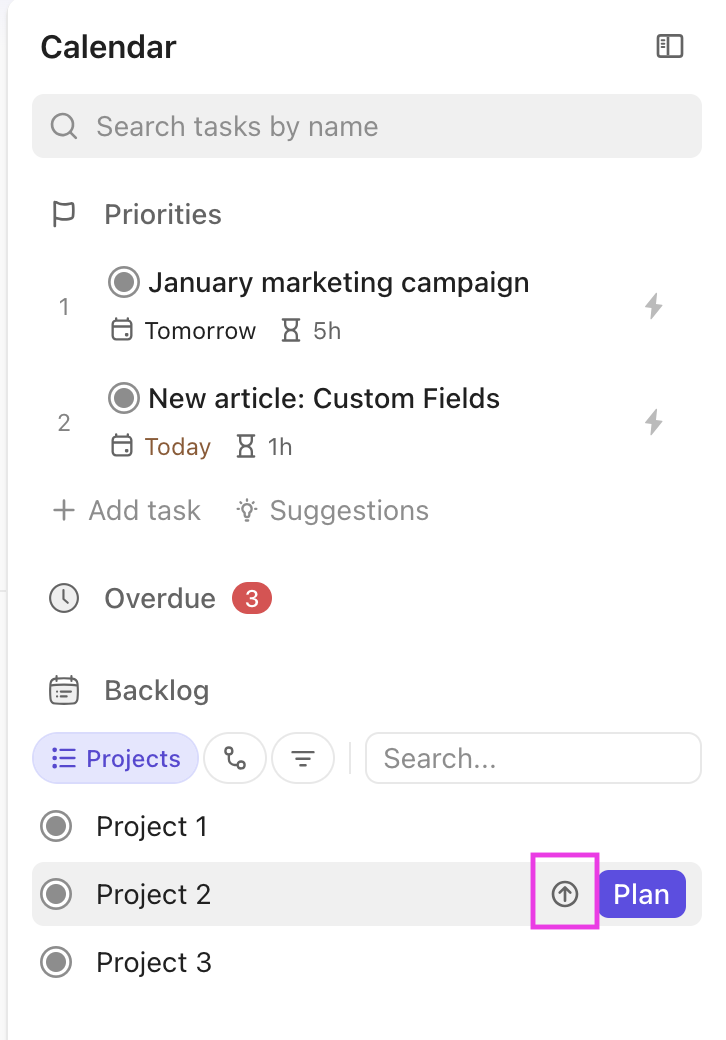Image resolution: width=726 pixels, height=1040 pixels.
Task: Click lightning icon for January marketing campaign
Action: click(653, 306)
